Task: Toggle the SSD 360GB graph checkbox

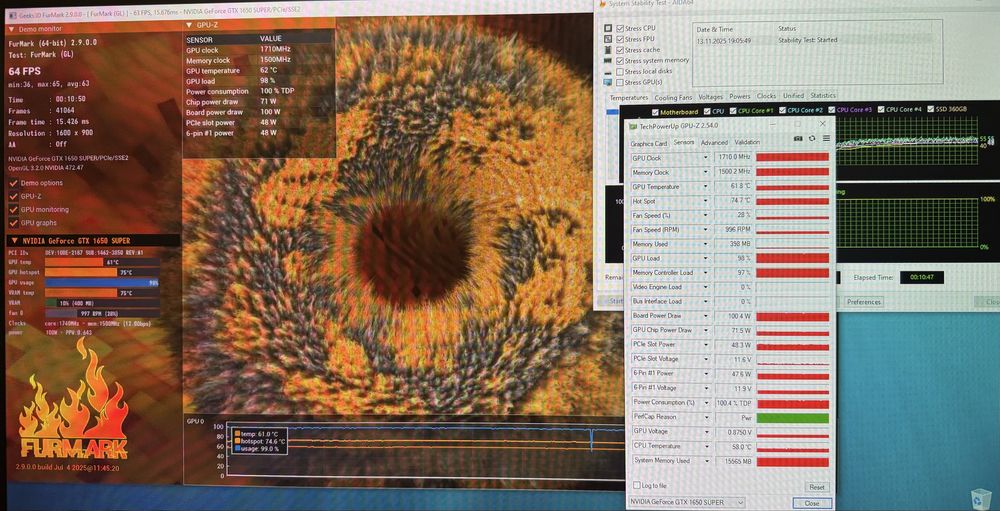Action: click(930, 109)
